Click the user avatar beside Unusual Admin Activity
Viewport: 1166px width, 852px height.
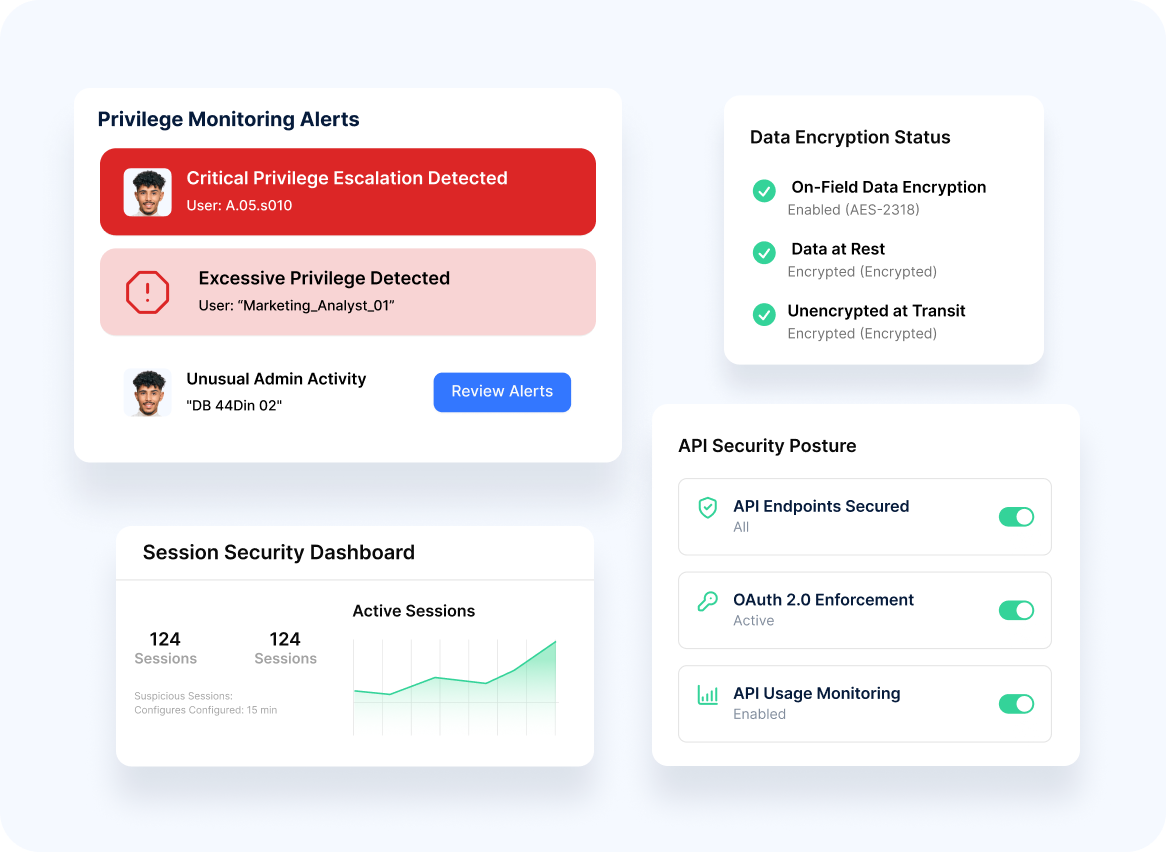(x=147, y=392)
